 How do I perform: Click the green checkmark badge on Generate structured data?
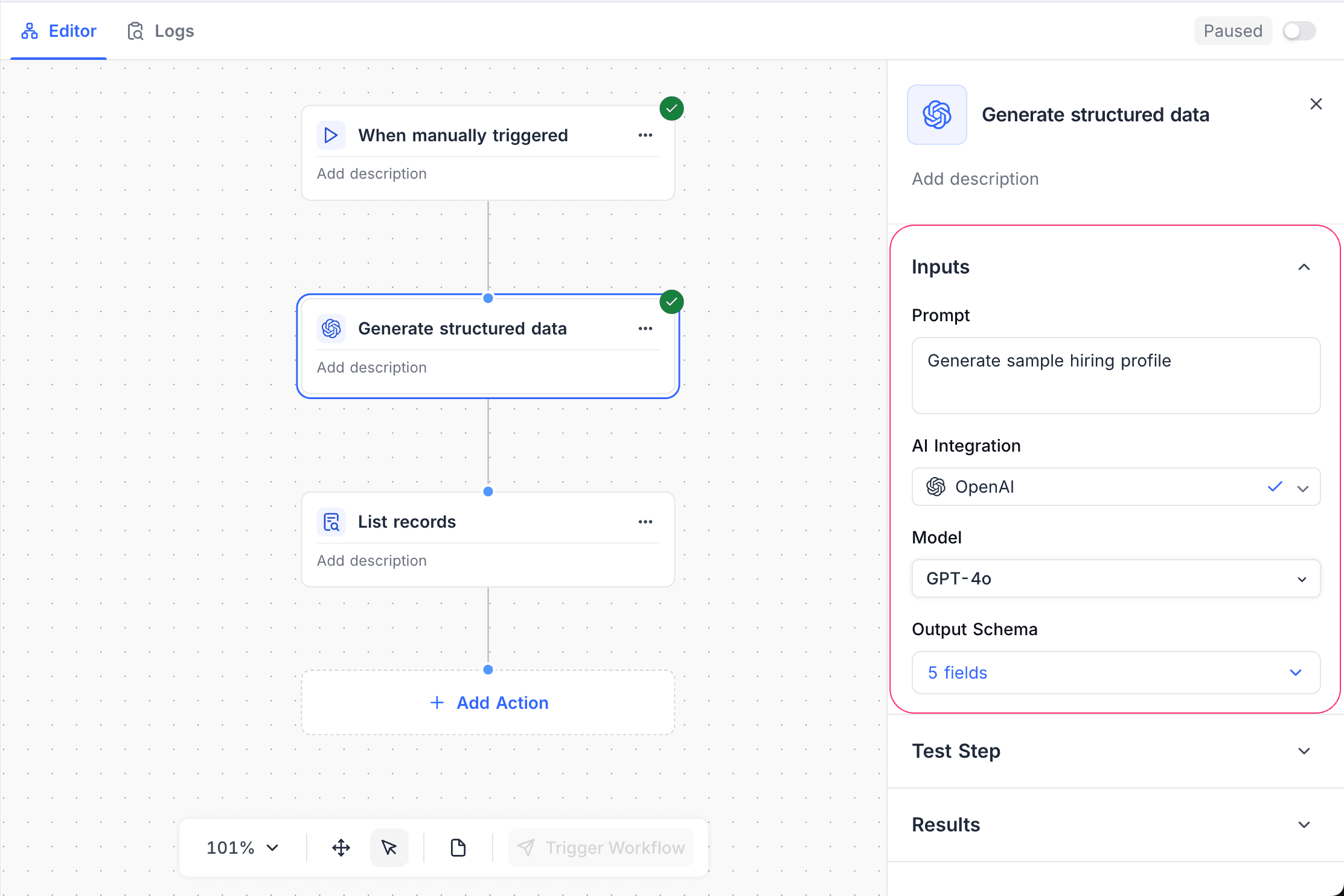(x=671, y=301)
